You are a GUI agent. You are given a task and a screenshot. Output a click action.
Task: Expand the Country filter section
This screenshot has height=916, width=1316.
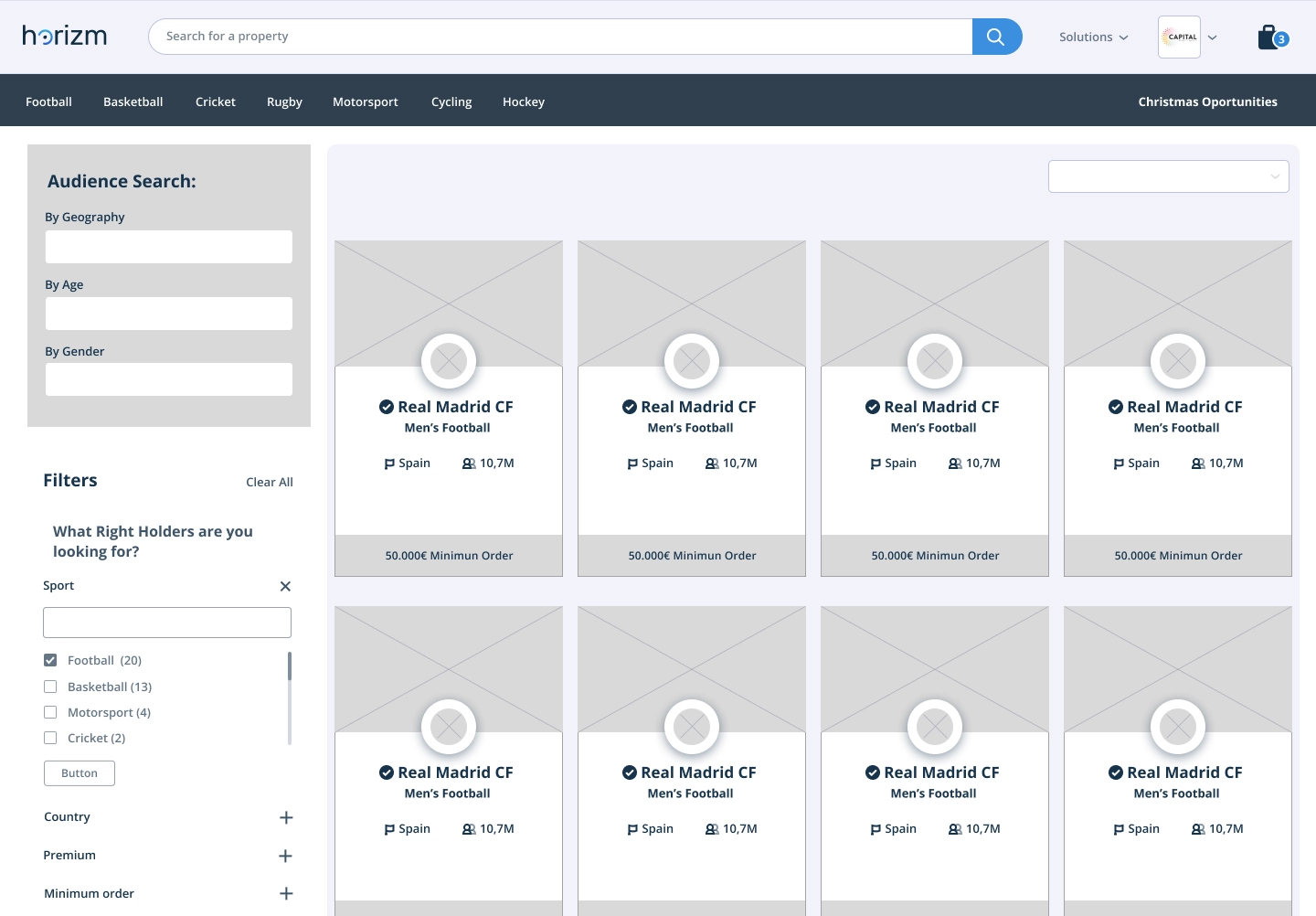pos(286,817)
